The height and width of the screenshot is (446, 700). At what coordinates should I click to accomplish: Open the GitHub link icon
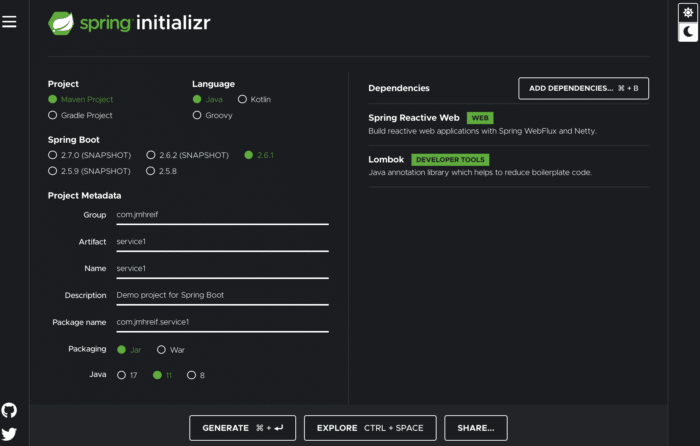click(9, 410)
